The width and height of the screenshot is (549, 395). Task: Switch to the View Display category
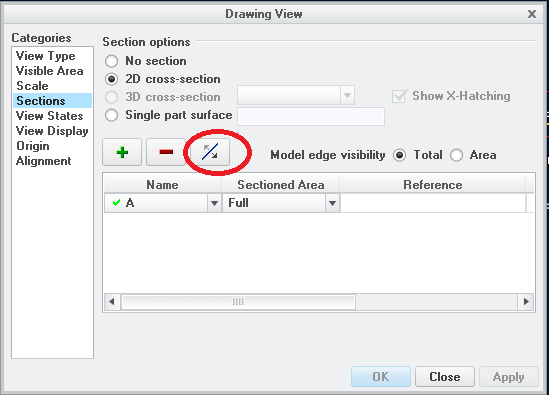click(x=52, y=131)
